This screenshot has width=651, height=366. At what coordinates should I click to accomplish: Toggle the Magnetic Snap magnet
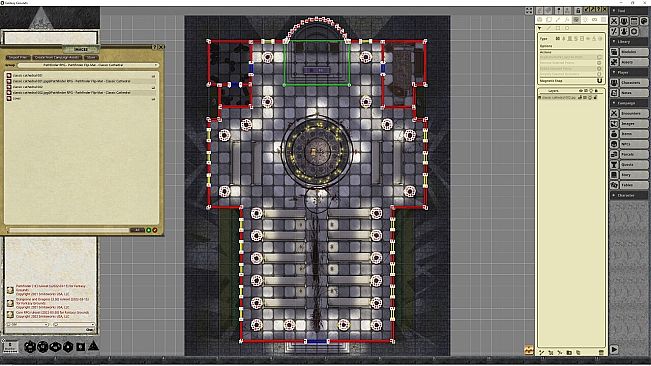(600, 81)
